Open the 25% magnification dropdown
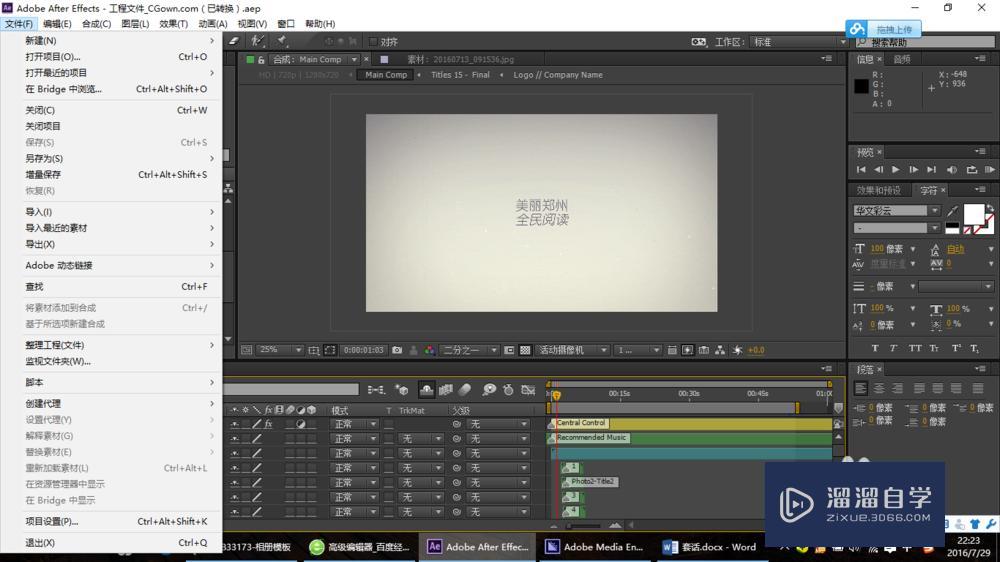The image size is (1000, 562). click(281, 350)
